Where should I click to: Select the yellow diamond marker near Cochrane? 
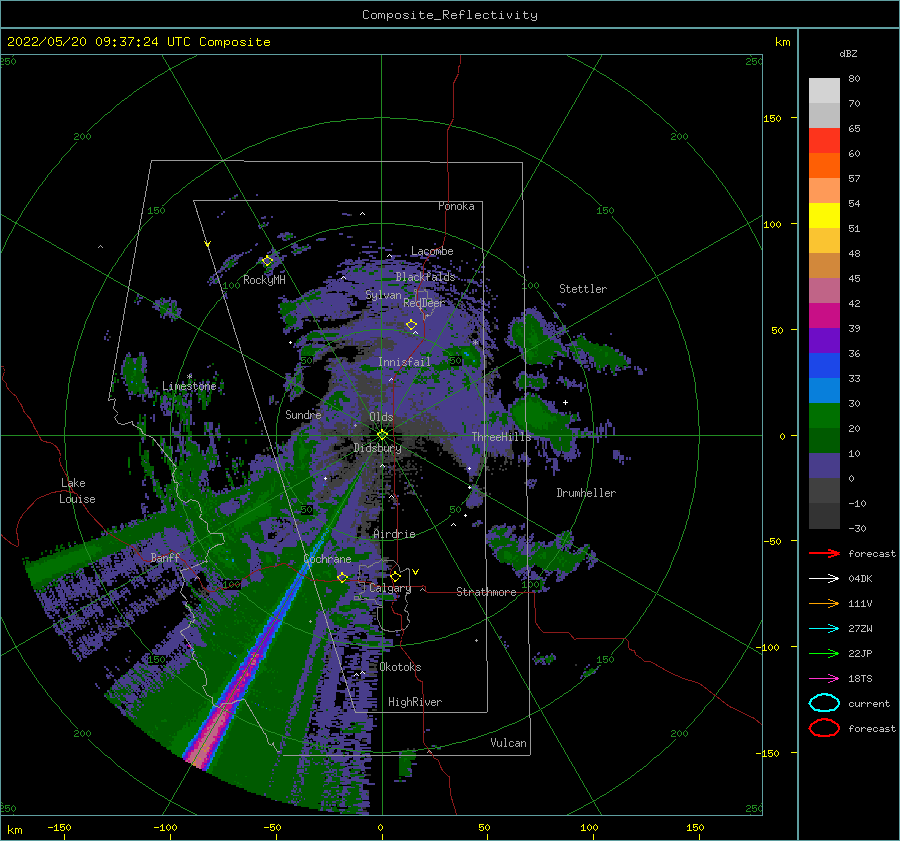[x=342, y=577]
